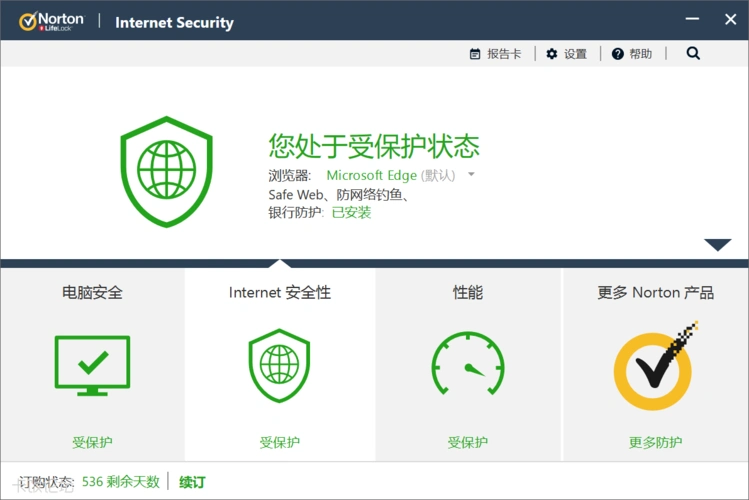Click the 报告卡 label

pyautogui.click(x=504, y=54)
